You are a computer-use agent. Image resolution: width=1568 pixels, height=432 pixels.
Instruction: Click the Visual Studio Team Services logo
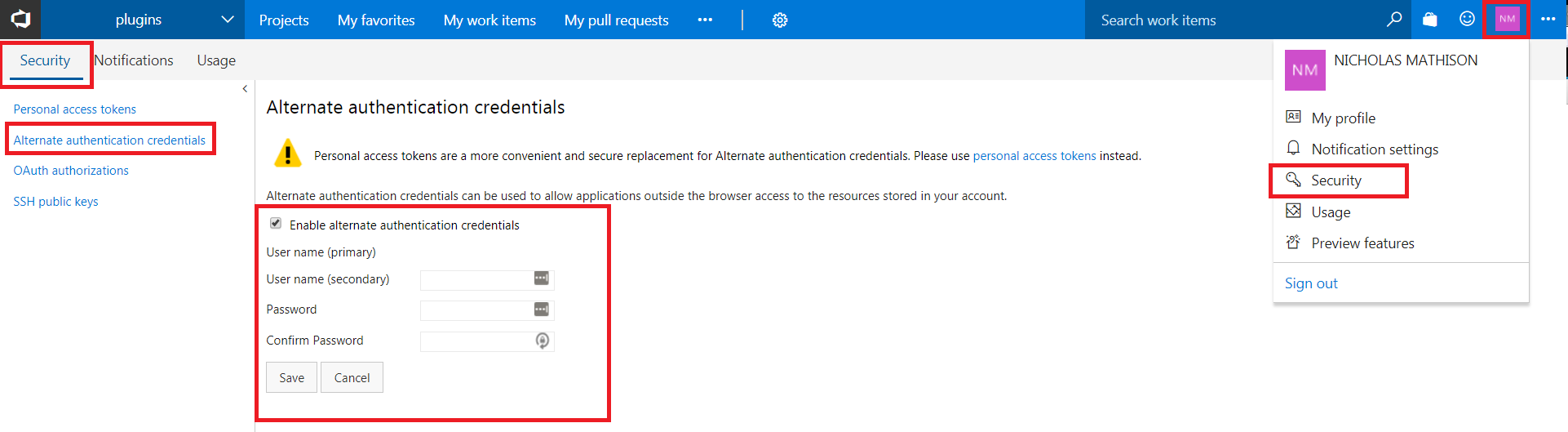(x=20, y=19)
